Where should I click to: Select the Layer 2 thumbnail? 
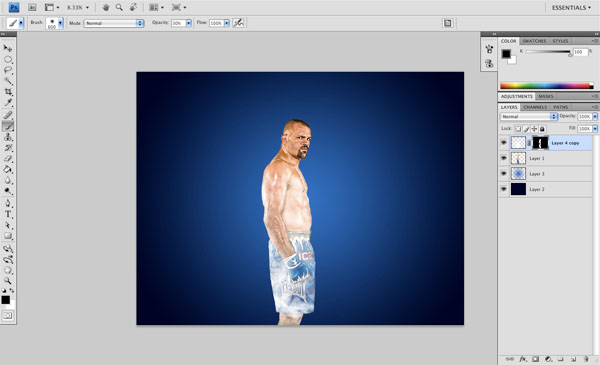click(518, 189)
